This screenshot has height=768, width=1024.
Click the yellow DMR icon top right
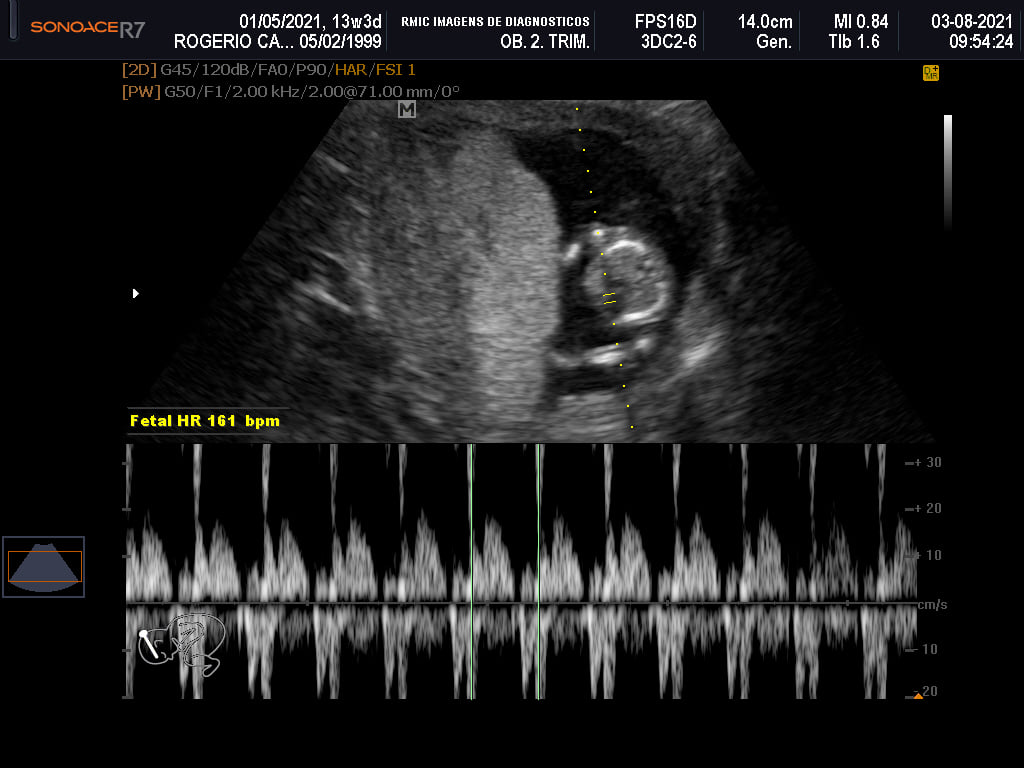coord(931,73)
